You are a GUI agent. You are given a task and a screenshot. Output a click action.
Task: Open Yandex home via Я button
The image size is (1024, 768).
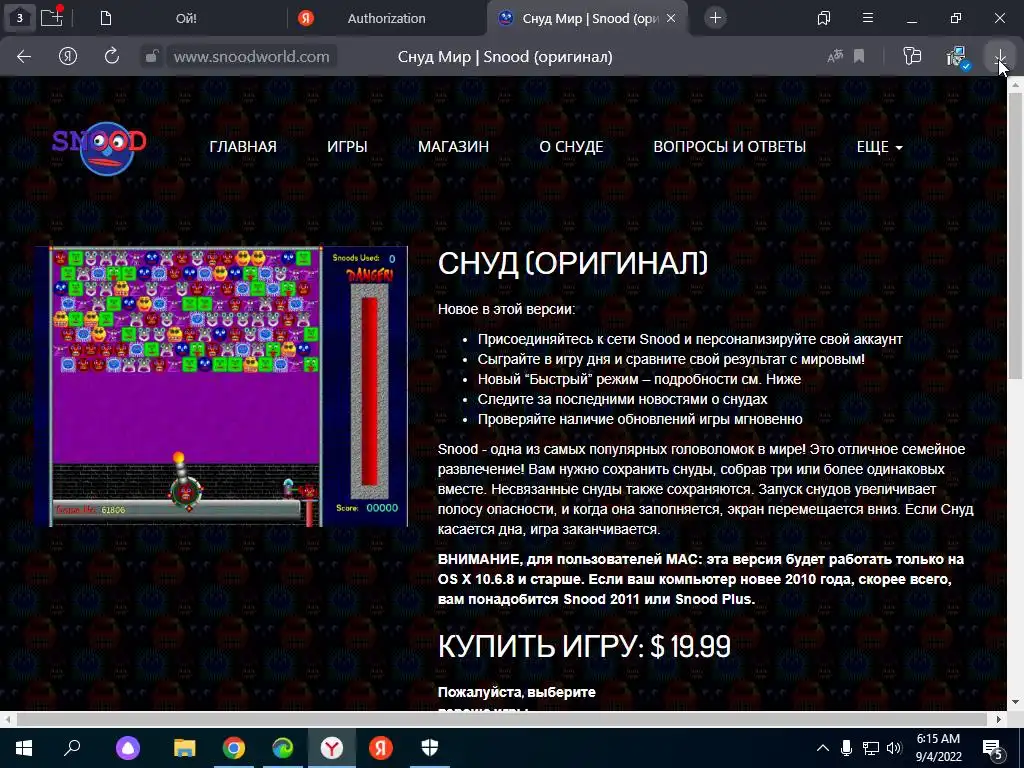point(68,57)
